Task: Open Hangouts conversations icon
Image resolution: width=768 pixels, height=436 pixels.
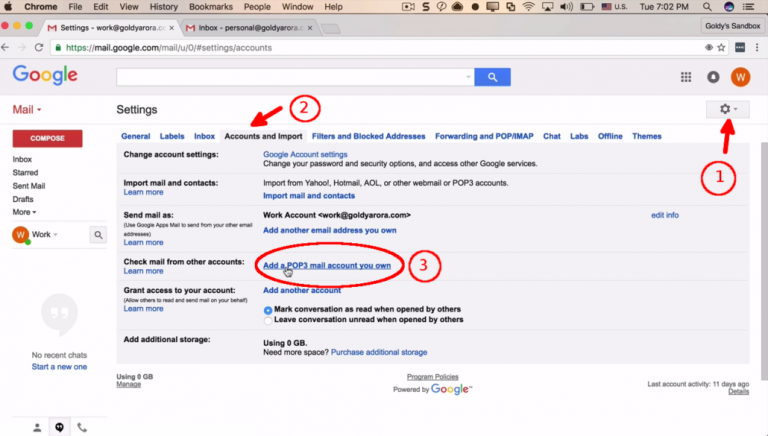Action: click(x=59, y=428)
